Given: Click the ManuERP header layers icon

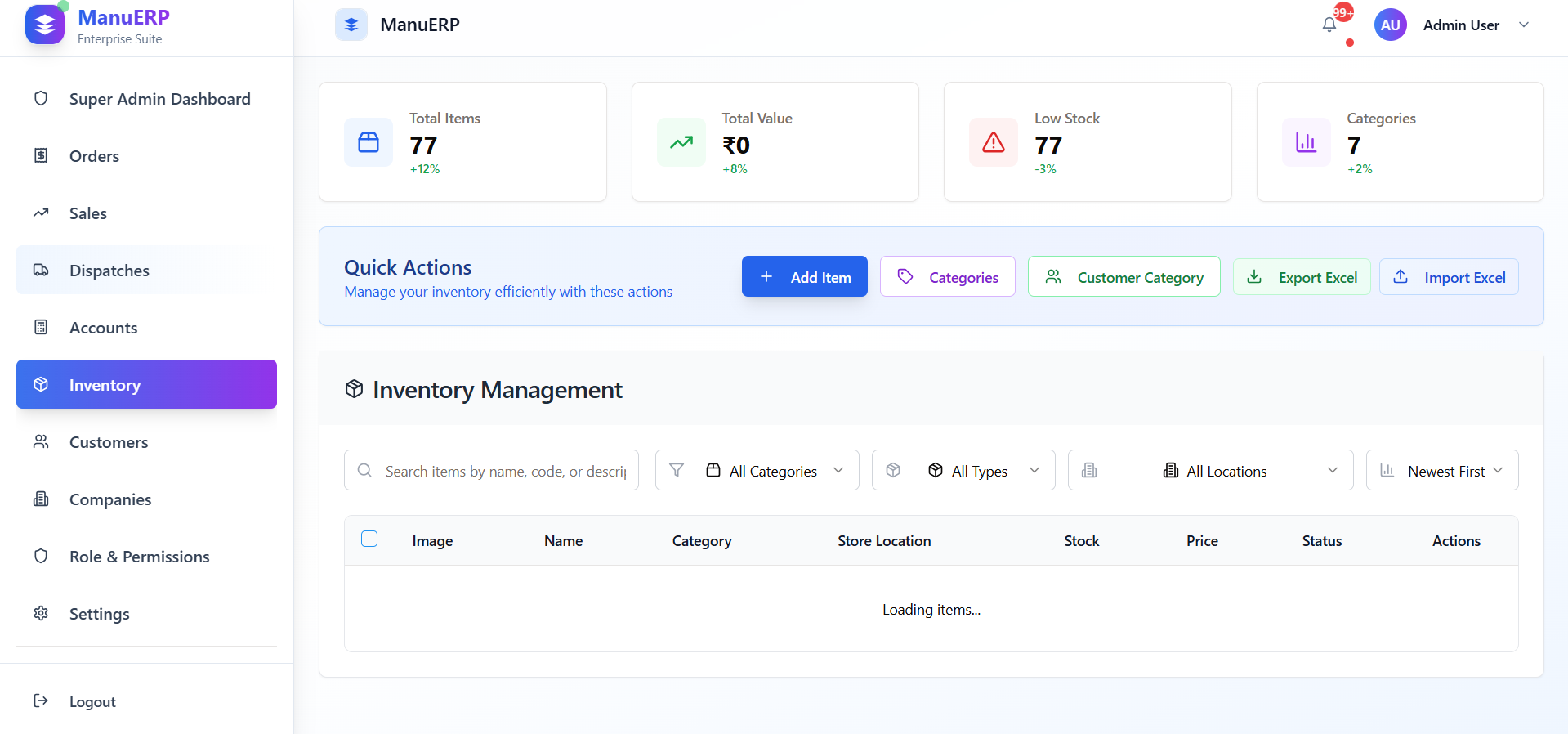Looking at the screenshot, I should click(351, 25).
